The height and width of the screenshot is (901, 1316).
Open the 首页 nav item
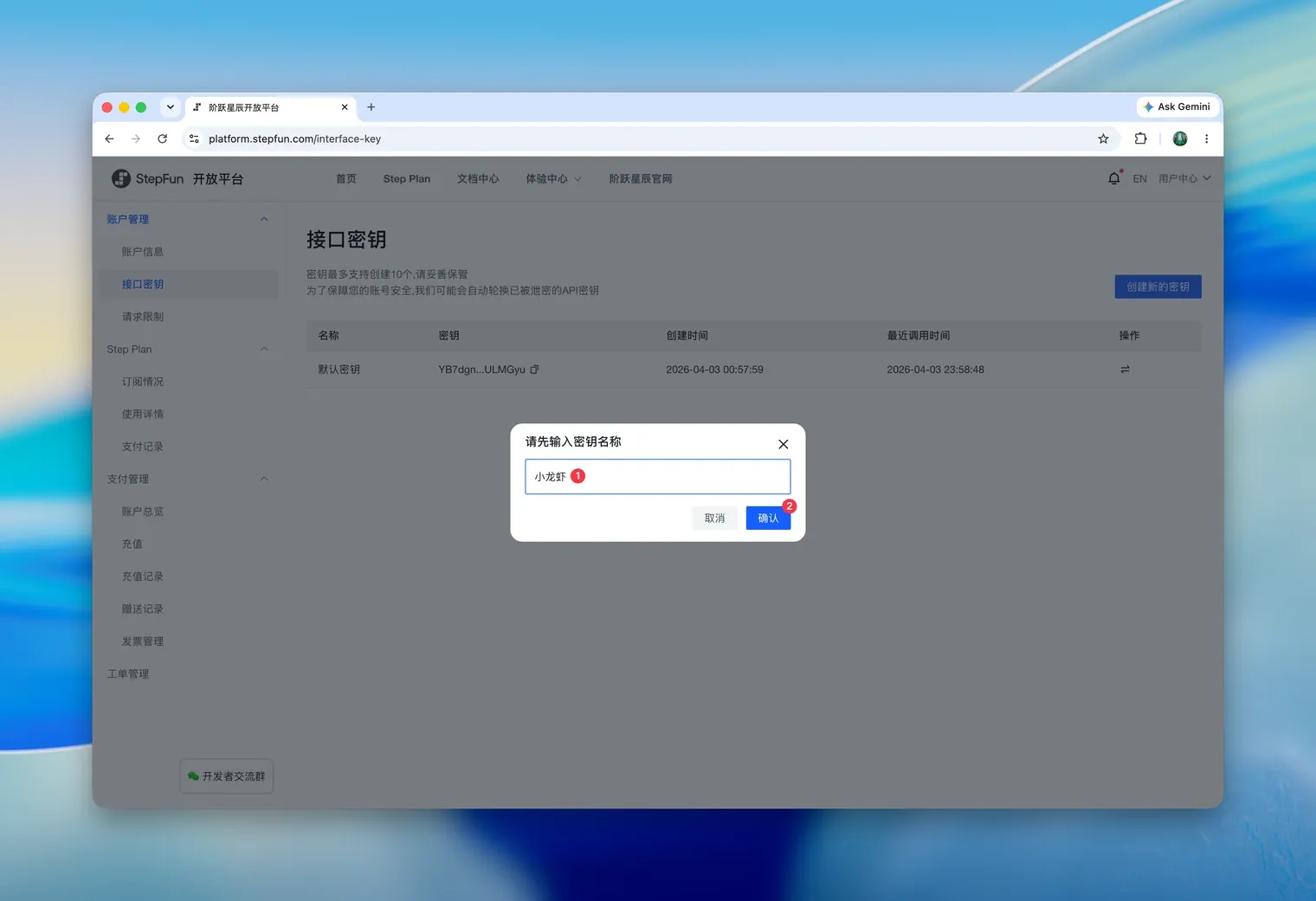click(346, 178)
